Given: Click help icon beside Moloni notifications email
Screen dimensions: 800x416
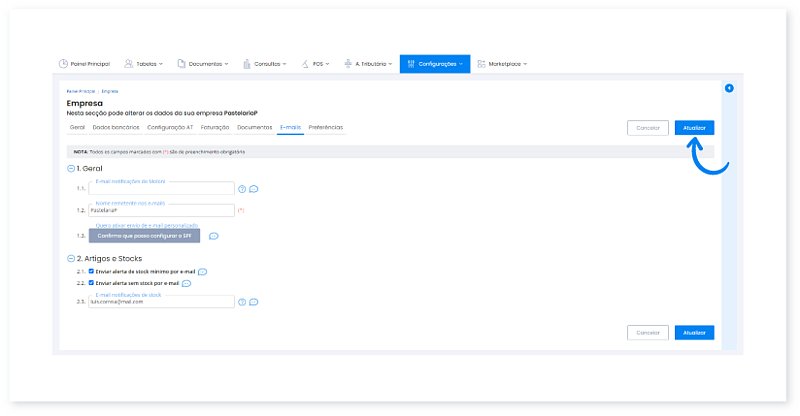Looking at the screenshot, I should pos(242,188).
